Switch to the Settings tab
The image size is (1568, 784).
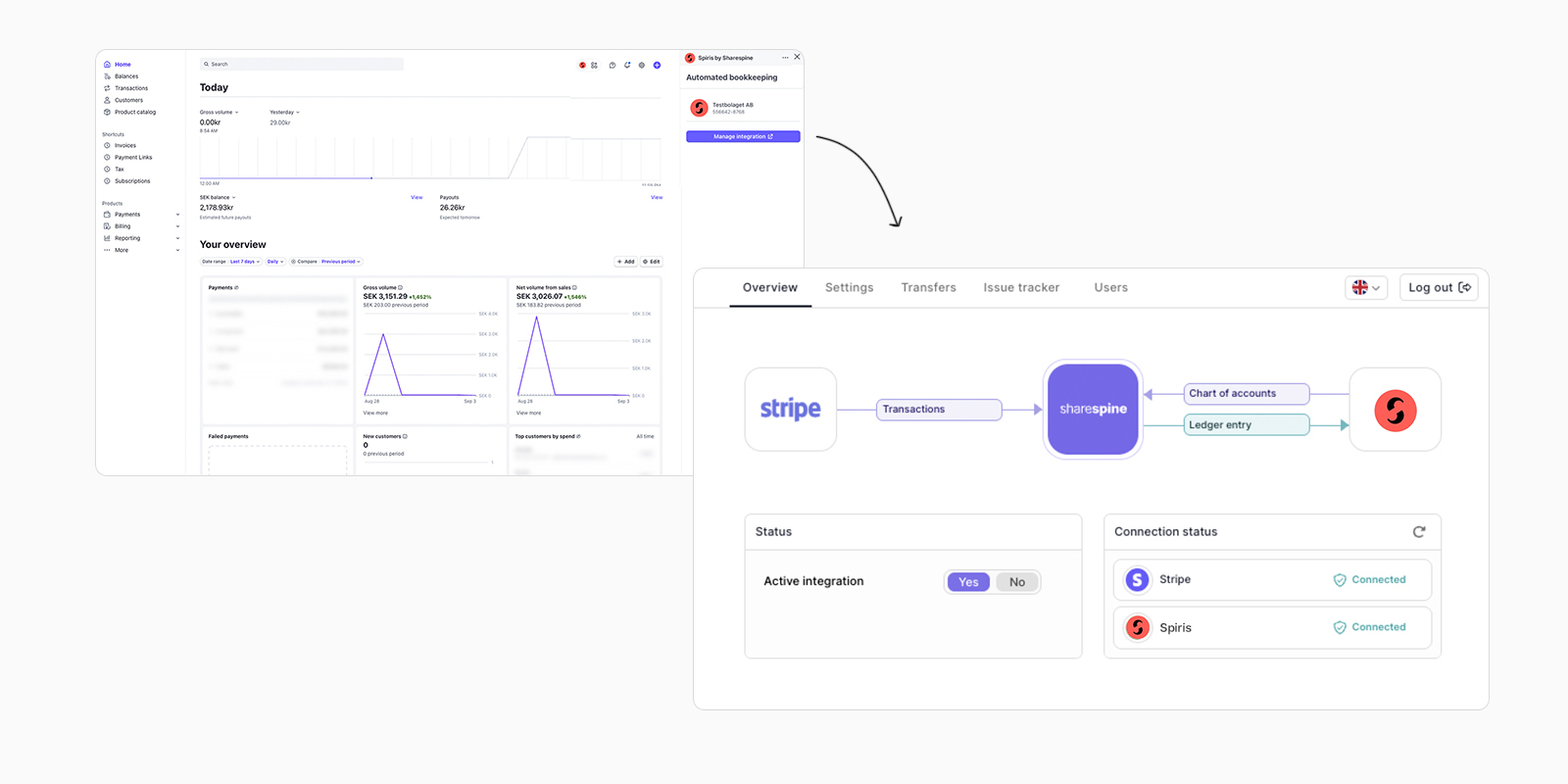pyautogui.click(x=849, y=287)
